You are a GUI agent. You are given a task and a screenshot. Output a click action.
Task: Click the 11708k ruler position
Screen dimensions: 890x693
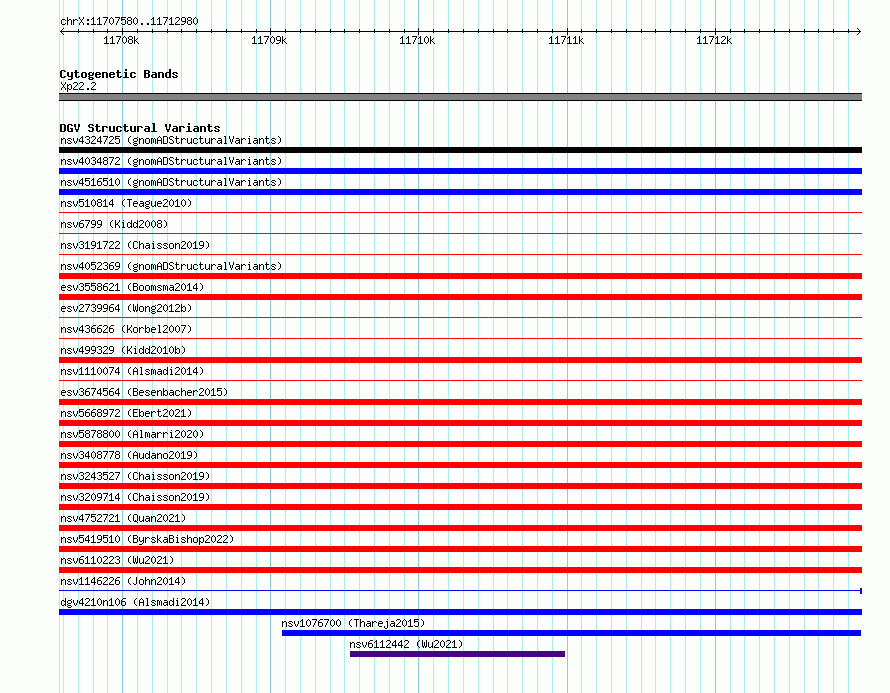pos(121,40)
